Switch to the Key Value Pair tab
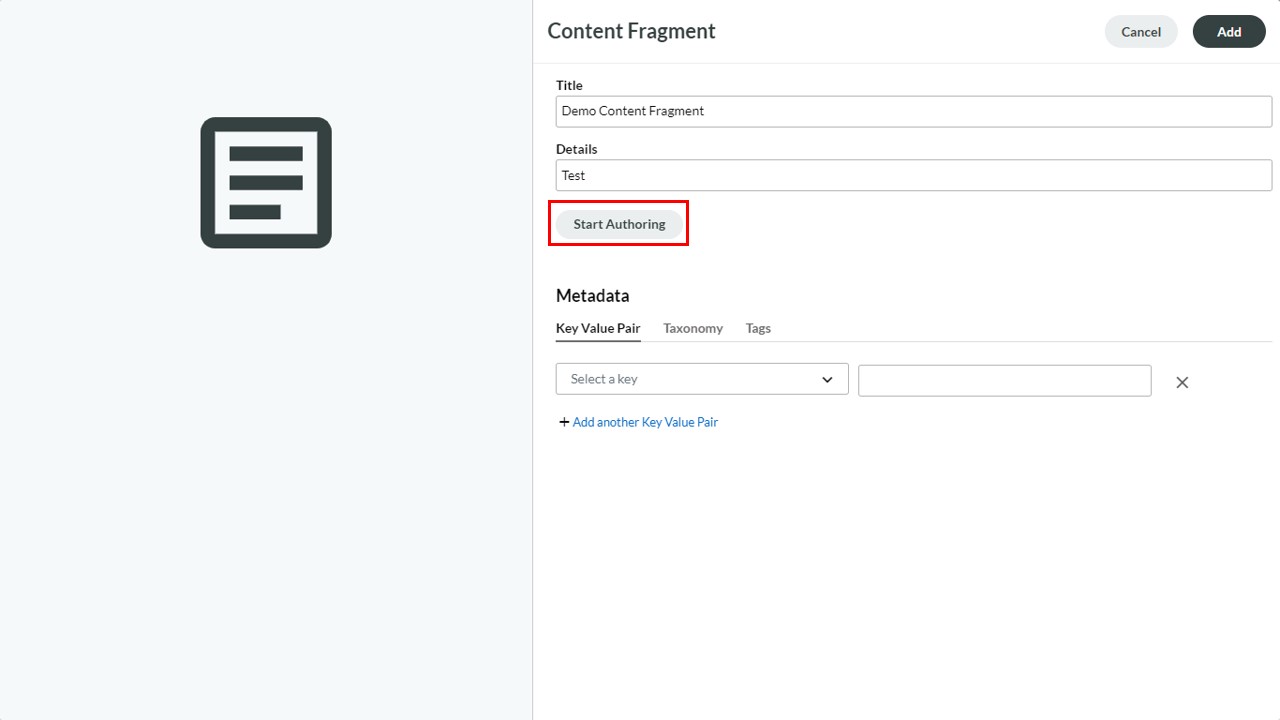Image resolution: width=1280 pixels, height=720 pixels. coord(598,328)
